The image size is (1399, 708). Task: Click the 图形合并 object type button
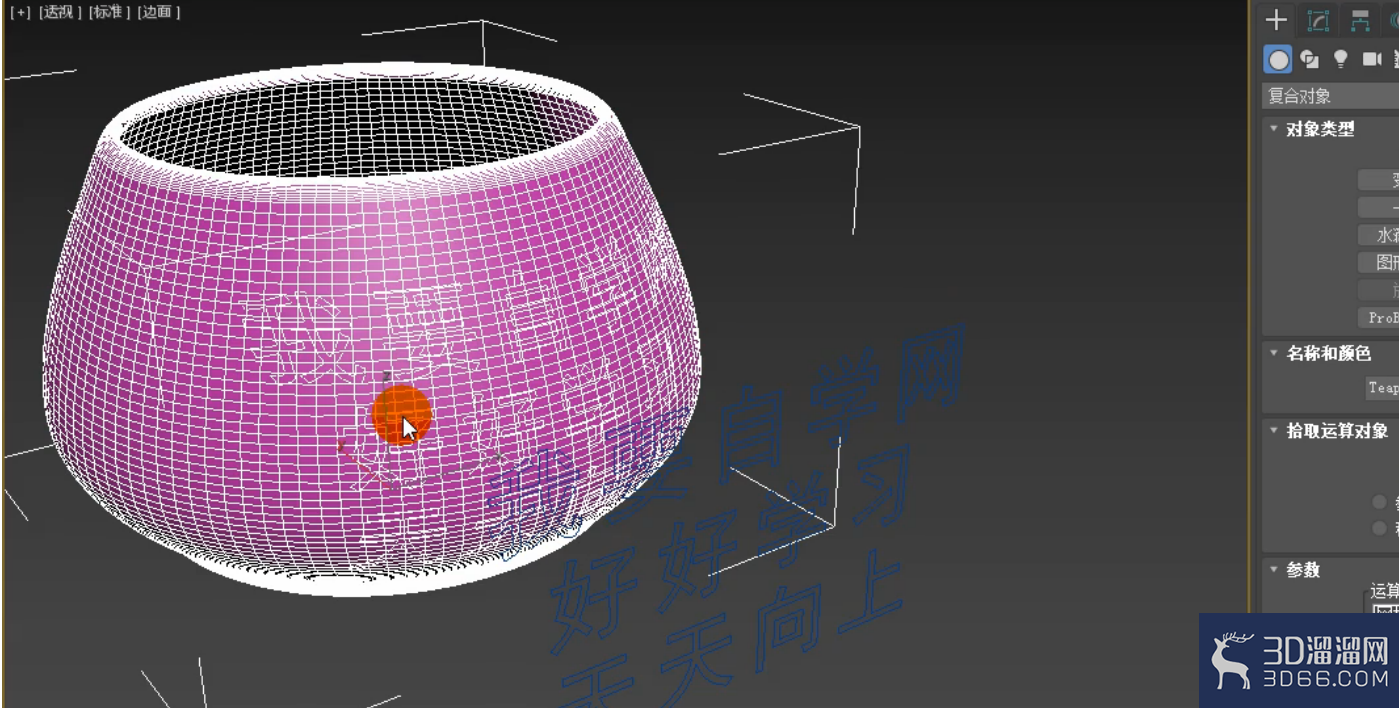(1378, 262)
